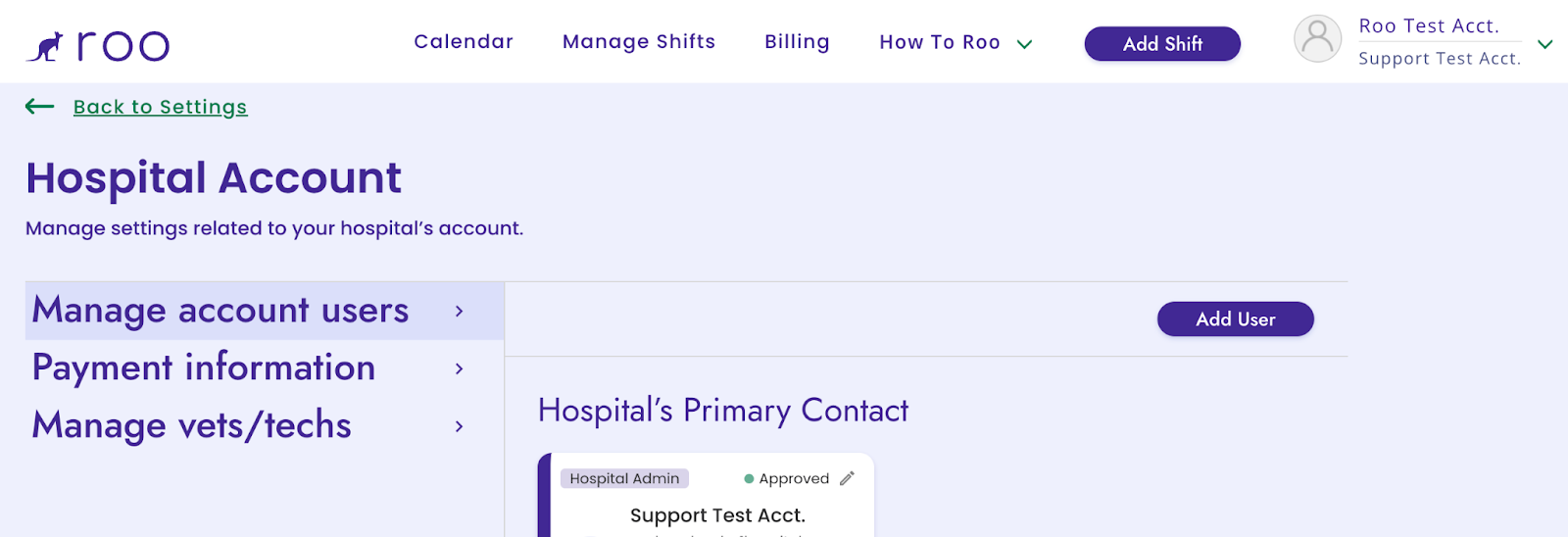Edit primary contact with pencil icon
Viewport: 1568px width, 537px height.
pyautogui.click(x=848, y=478)
